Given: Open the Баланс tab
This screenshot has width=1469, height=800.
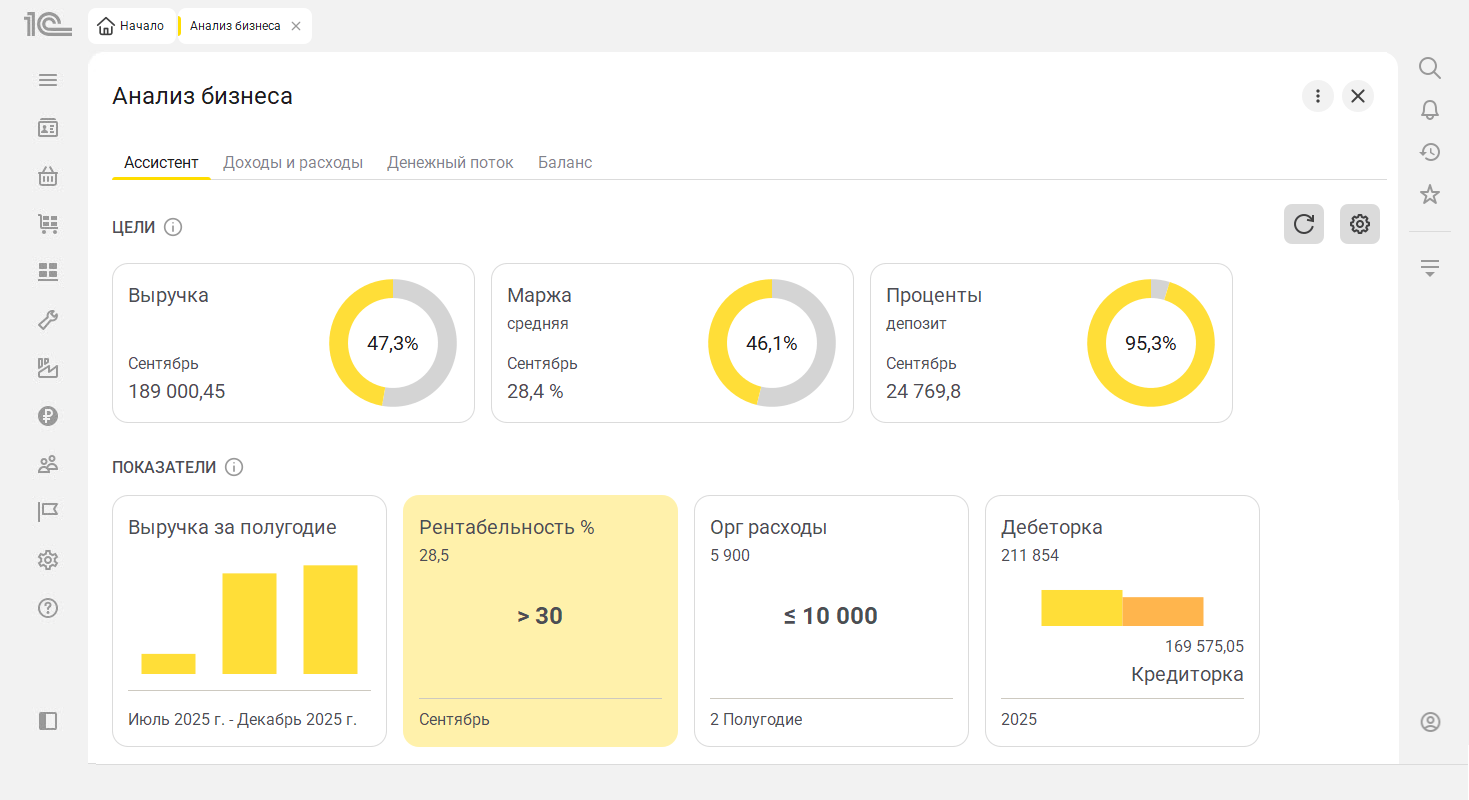Looking at the screenshot, I should 565,162.
